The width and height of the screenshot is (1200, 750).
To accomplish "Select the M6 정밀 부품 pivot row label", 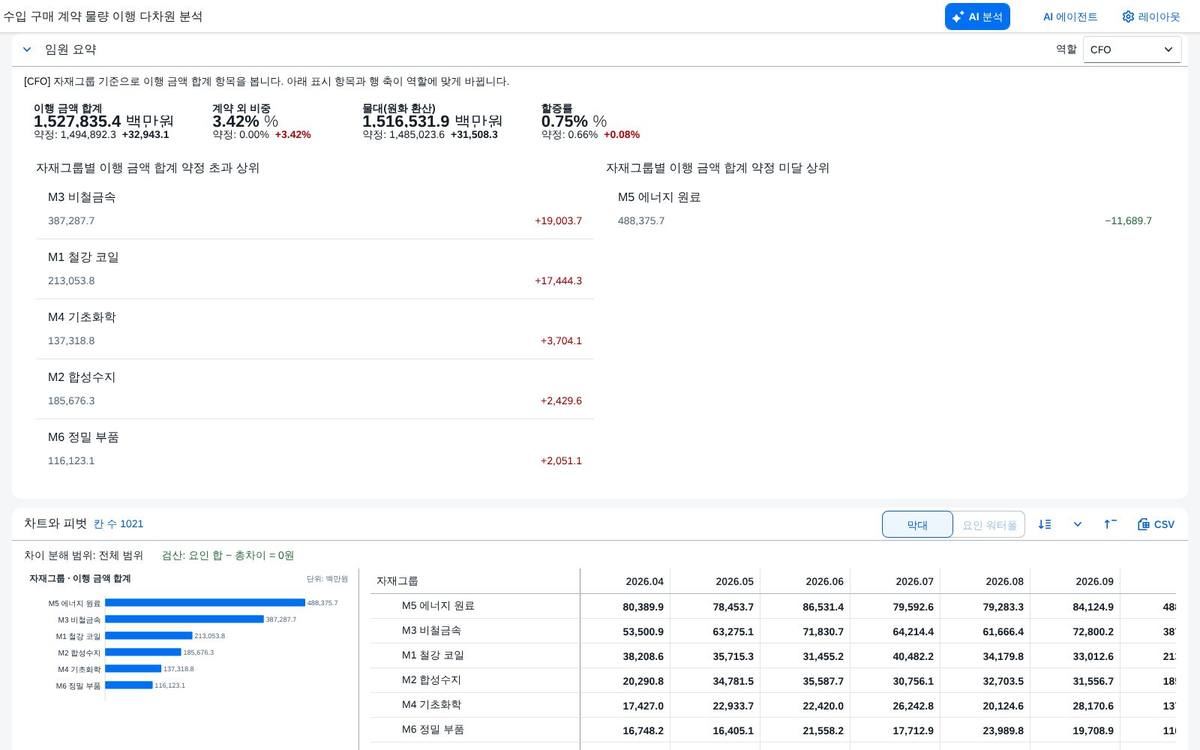I will tap(433, 730).
